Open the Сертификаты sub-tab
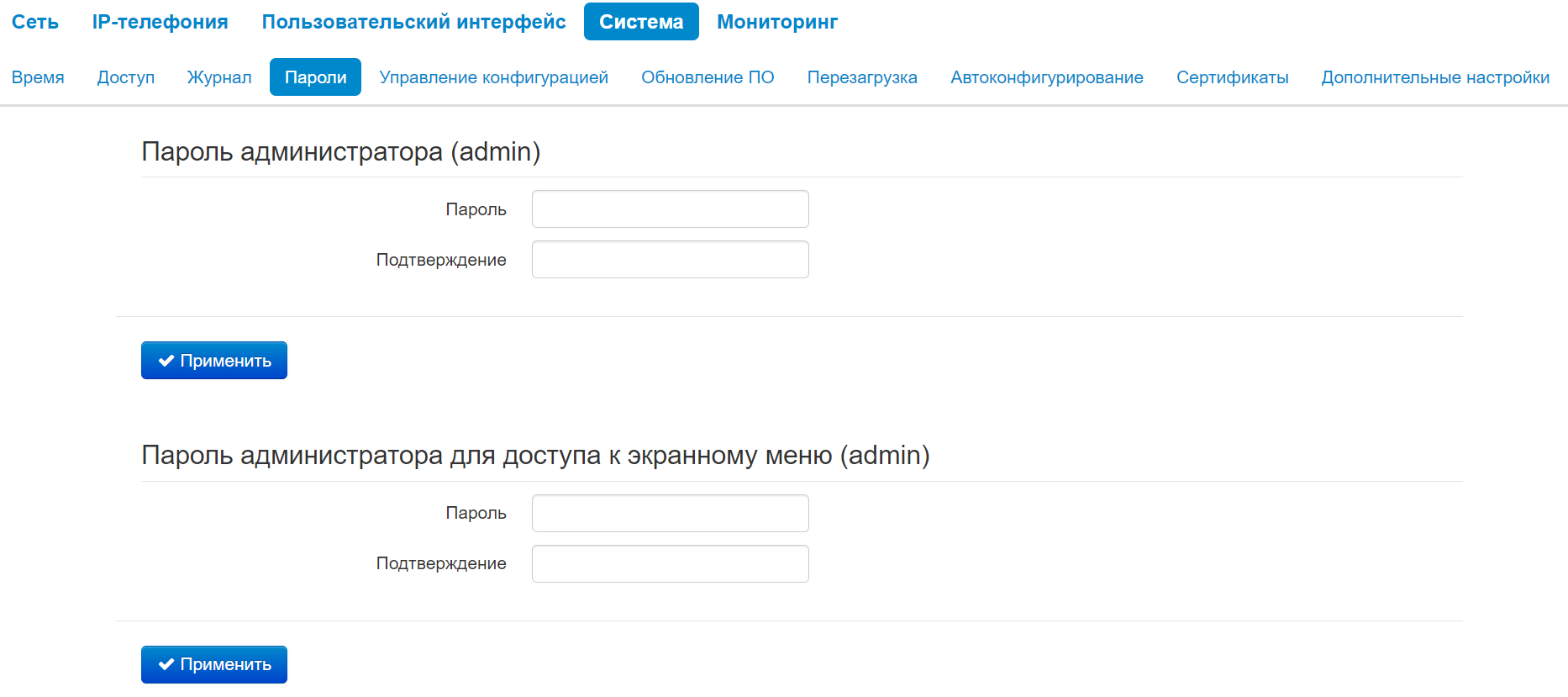Screen dimensions: 1568x697 [x=1233, y=77]
